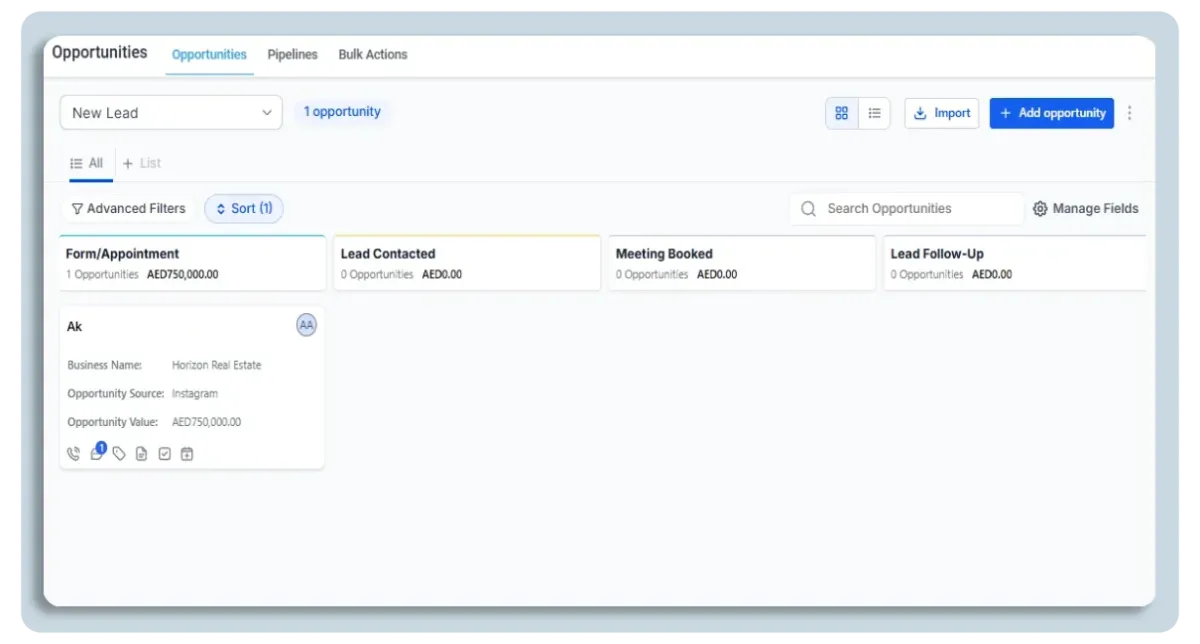
Task: Open notes icon on the Ak opportunity card
Action: [142, 454]
